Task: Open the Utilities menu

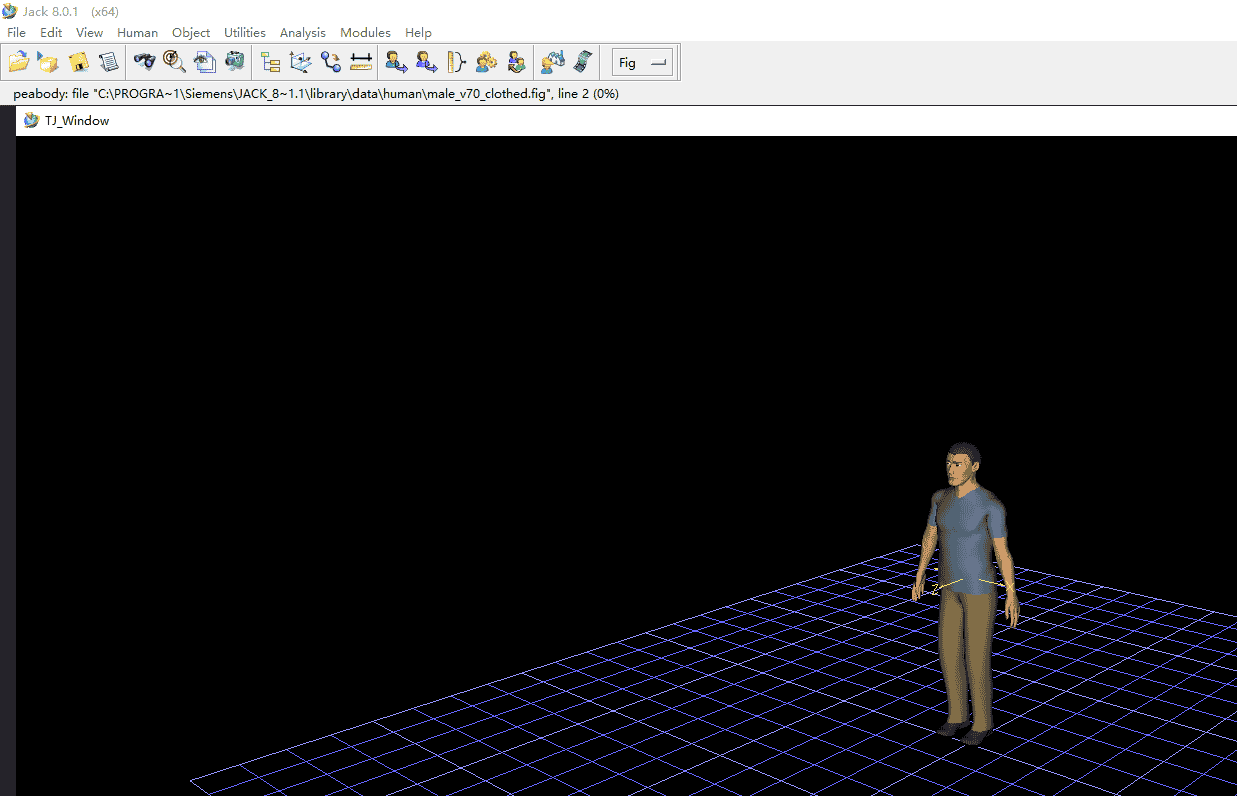Action: [245, 32]
